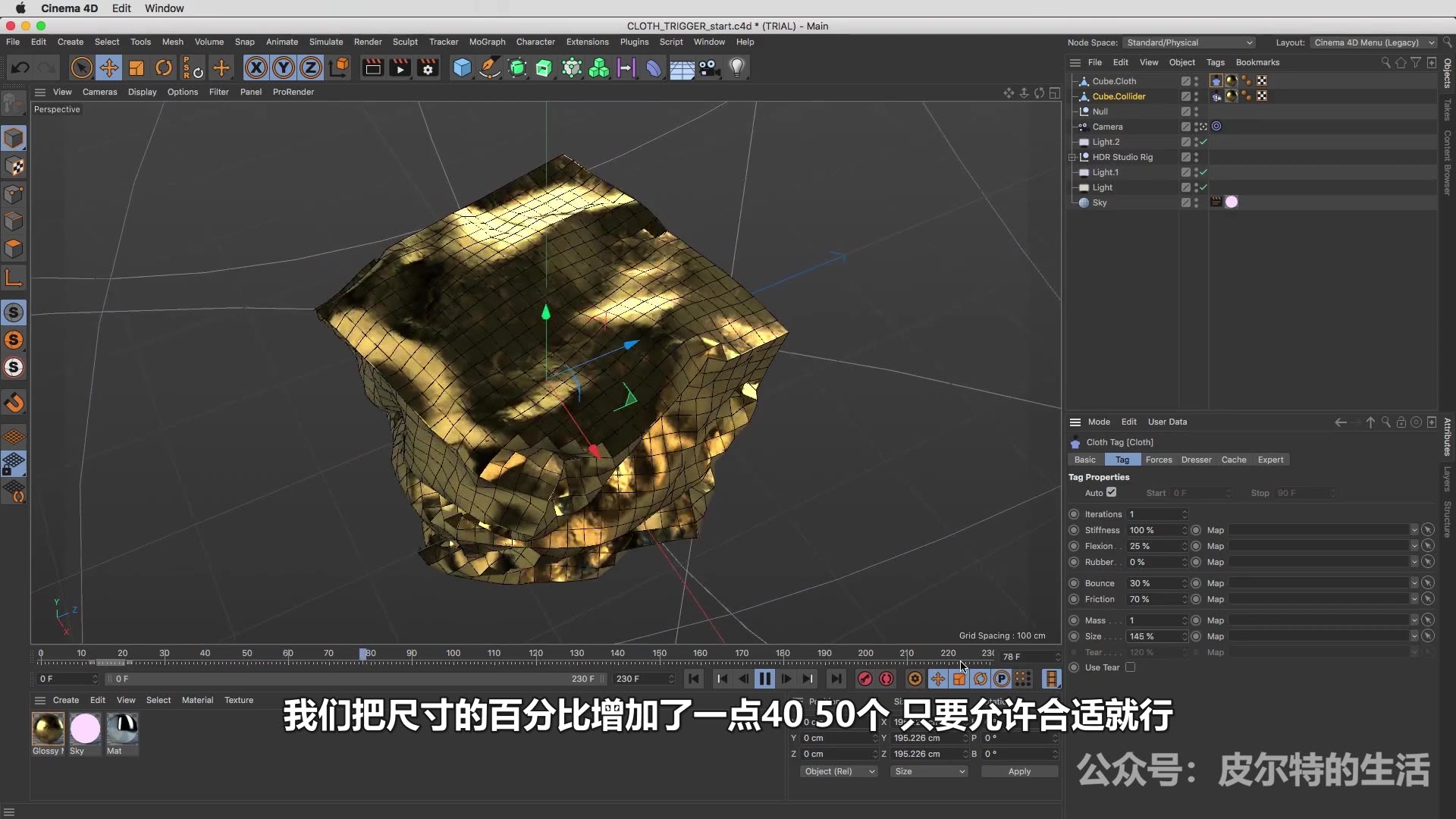Enable the Use Tear checkbox

pyautogui.click(x=1130, y=667)
